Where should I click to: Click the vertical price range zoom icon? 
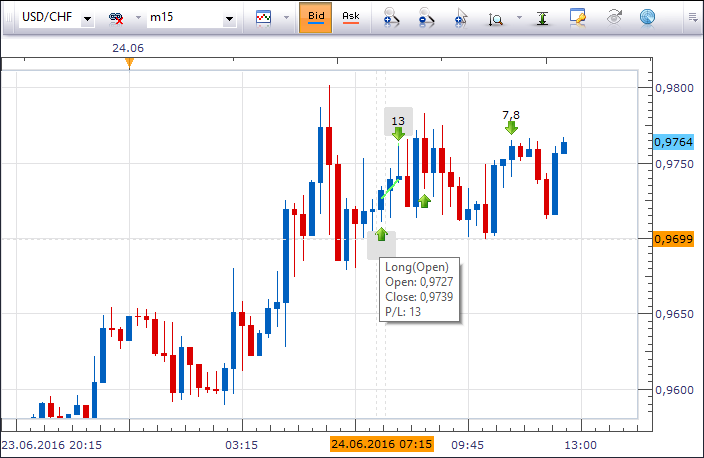click(x=496, y=19)
